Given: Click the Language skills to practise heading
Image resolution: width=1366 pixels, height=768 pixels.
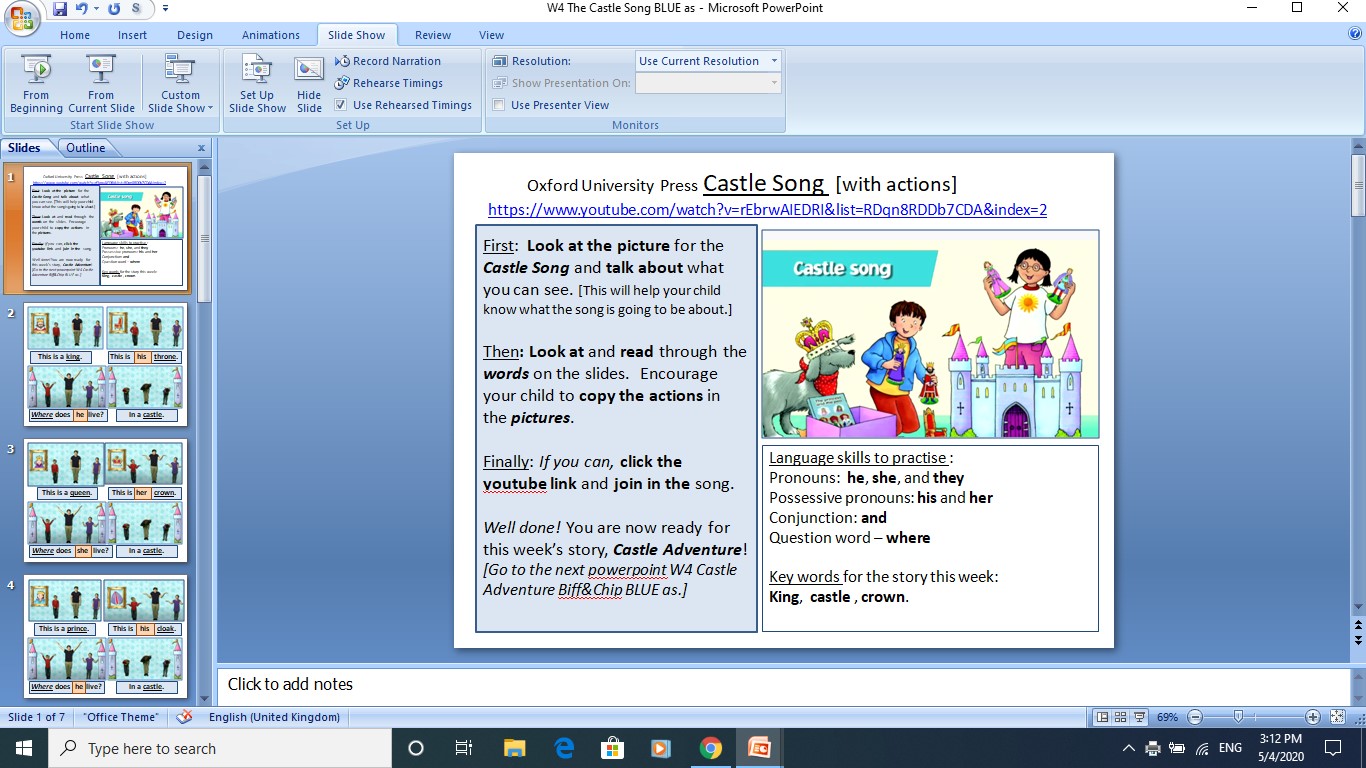Looking at the screenshot, I should 861,458.
